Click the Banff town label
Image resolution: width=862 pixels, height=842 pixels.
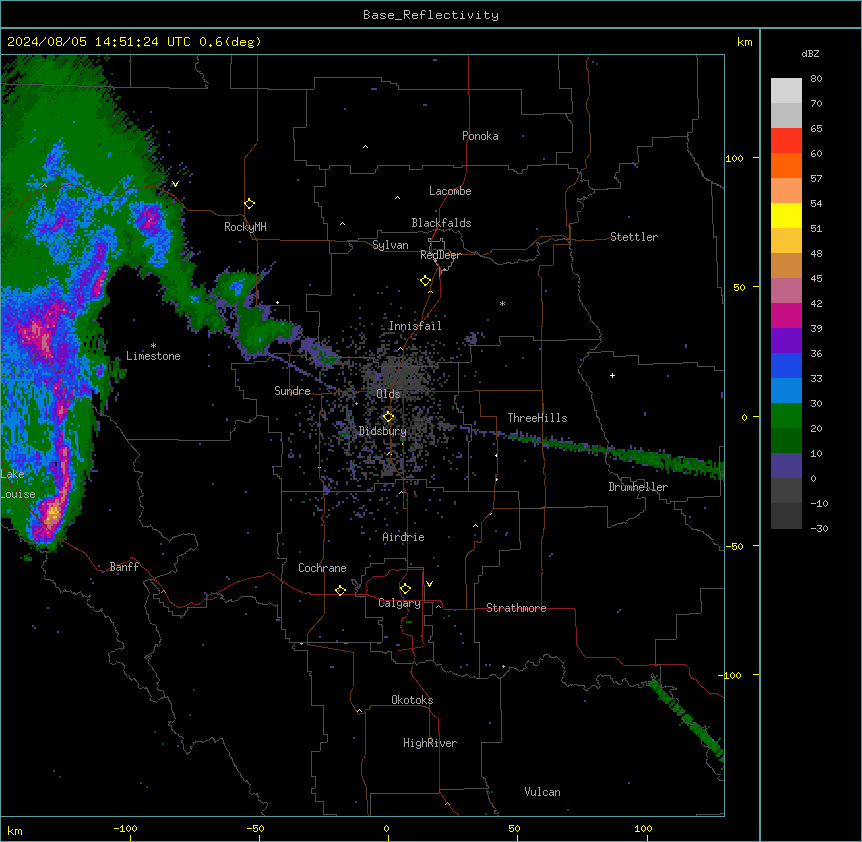click(124, 567)
